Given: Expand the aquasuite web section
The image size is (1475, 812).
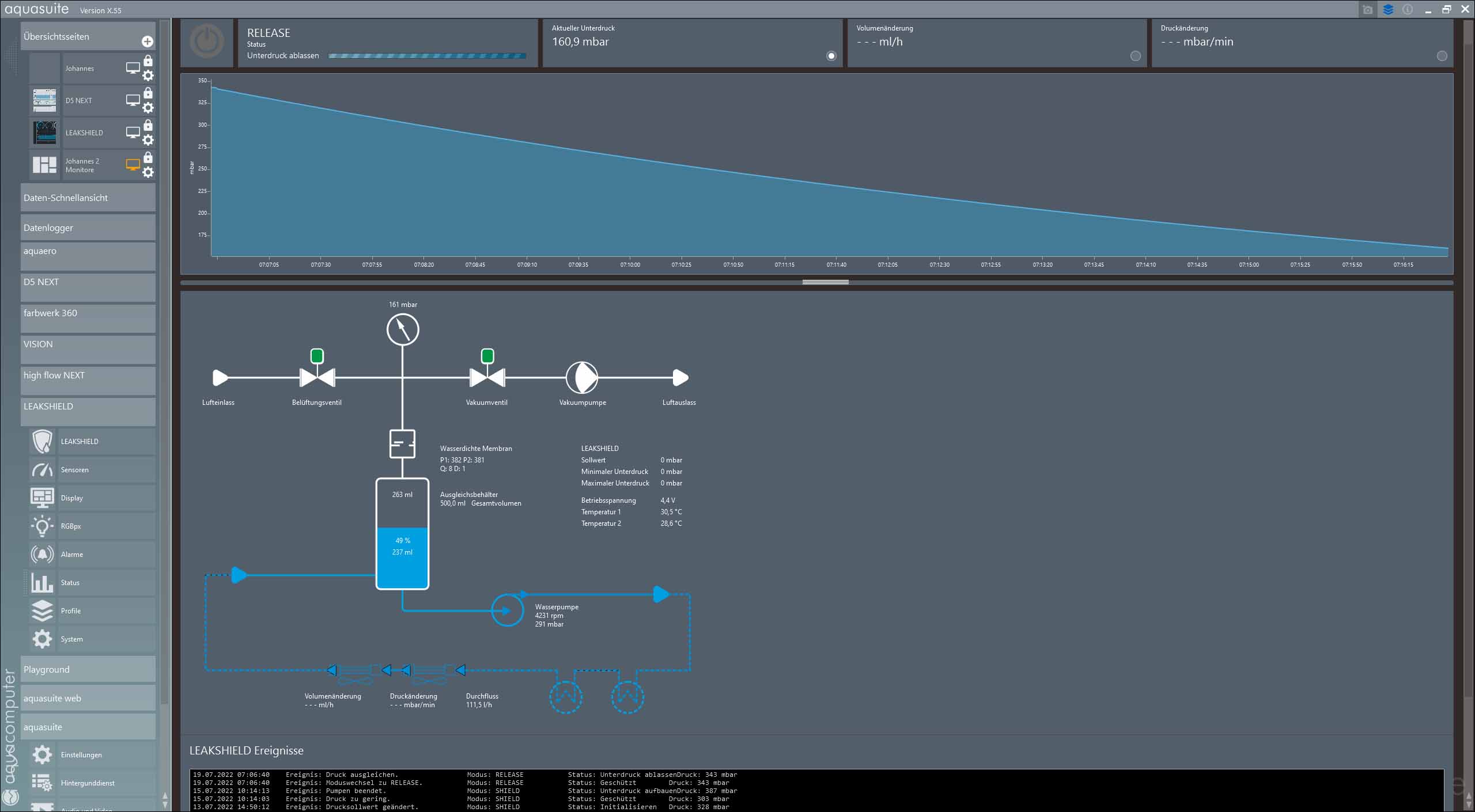Looking at the screenshot, I should [x=88, y=698].
